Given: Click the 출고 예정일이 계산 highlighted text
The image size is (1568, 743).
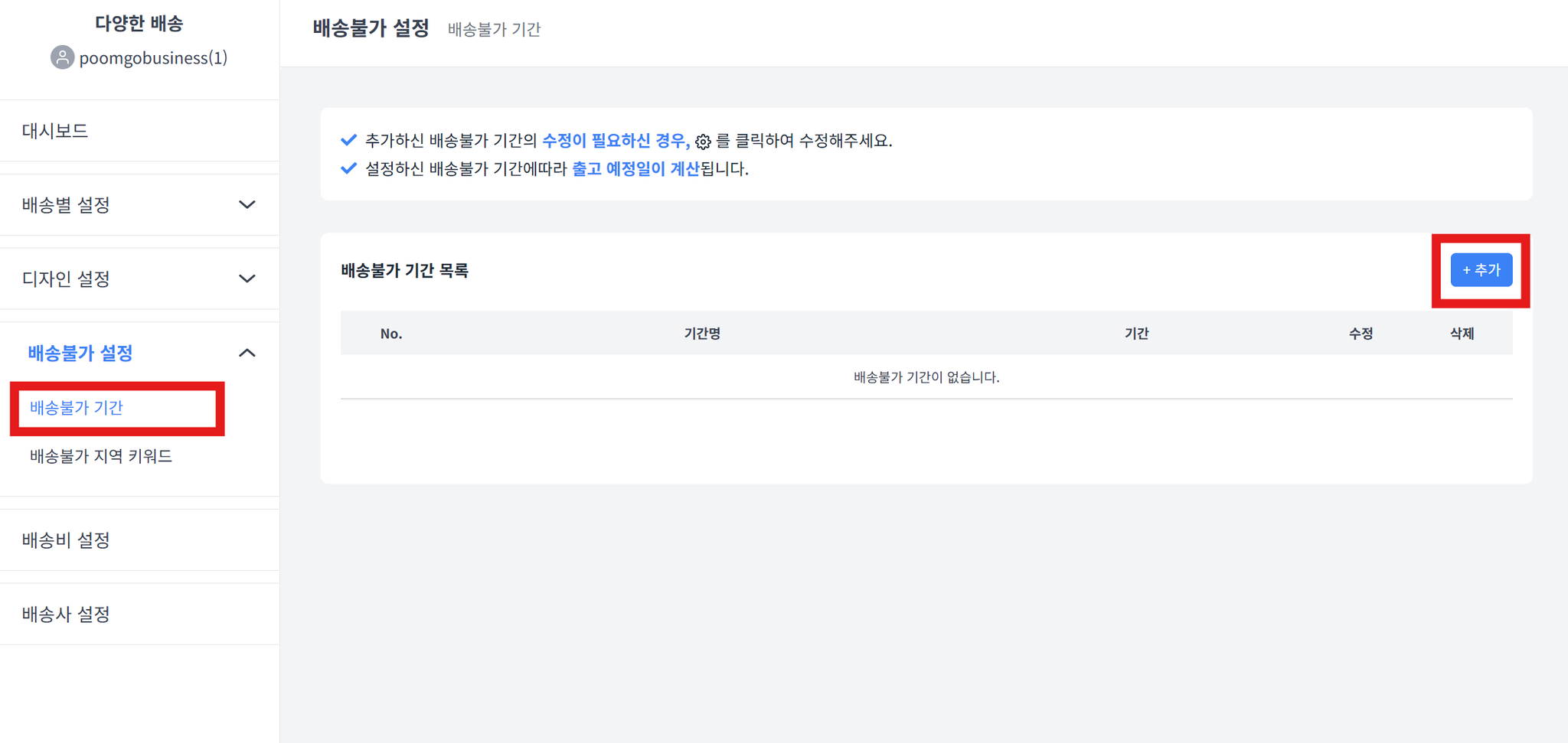Looking at the screenshot, I should click(635, 169).
